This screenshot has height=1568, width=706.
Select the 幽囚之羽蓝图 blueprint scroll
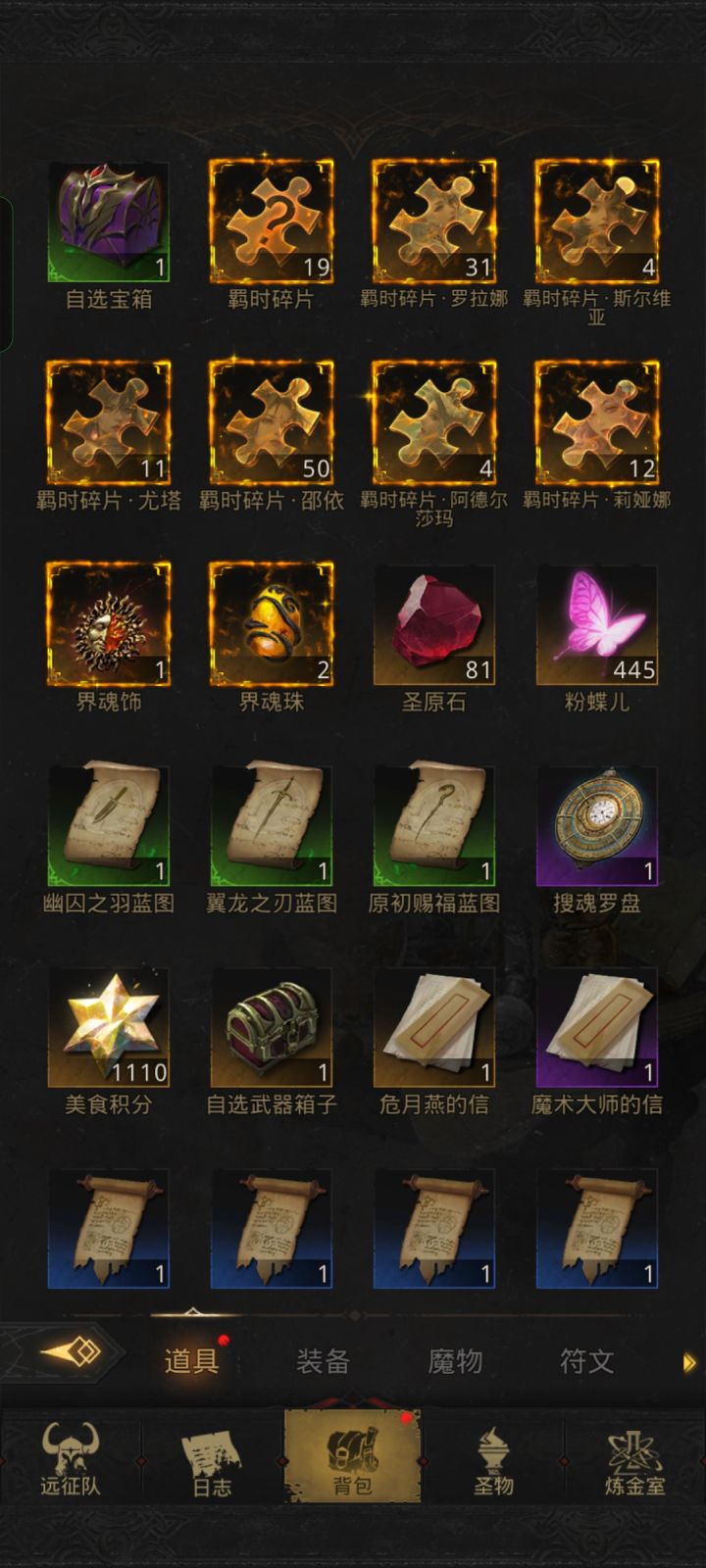[109, 826]
